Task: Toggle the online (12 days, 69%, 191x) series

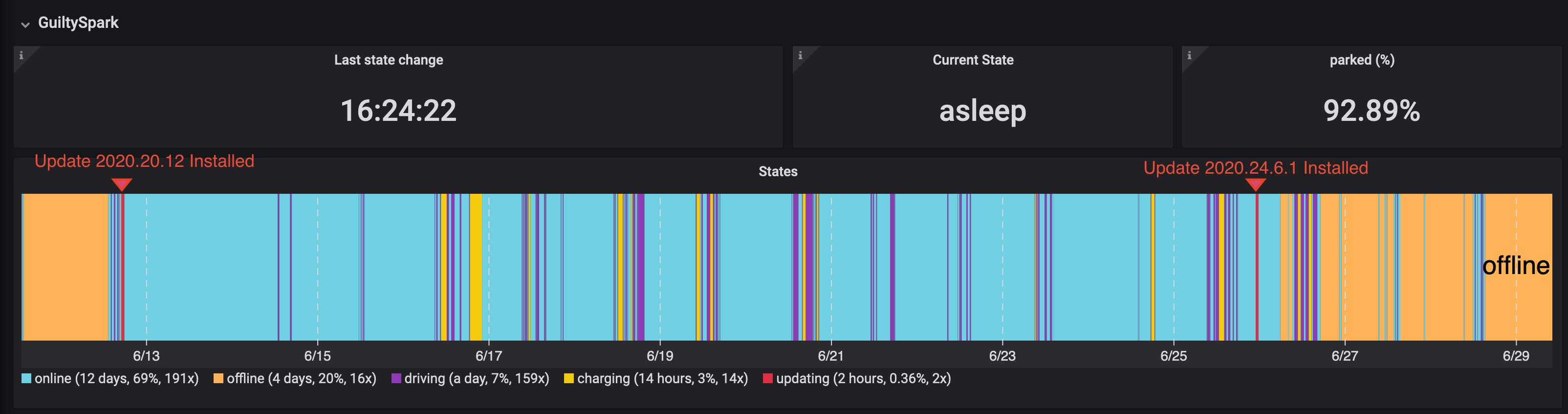Action: point(116,379)
